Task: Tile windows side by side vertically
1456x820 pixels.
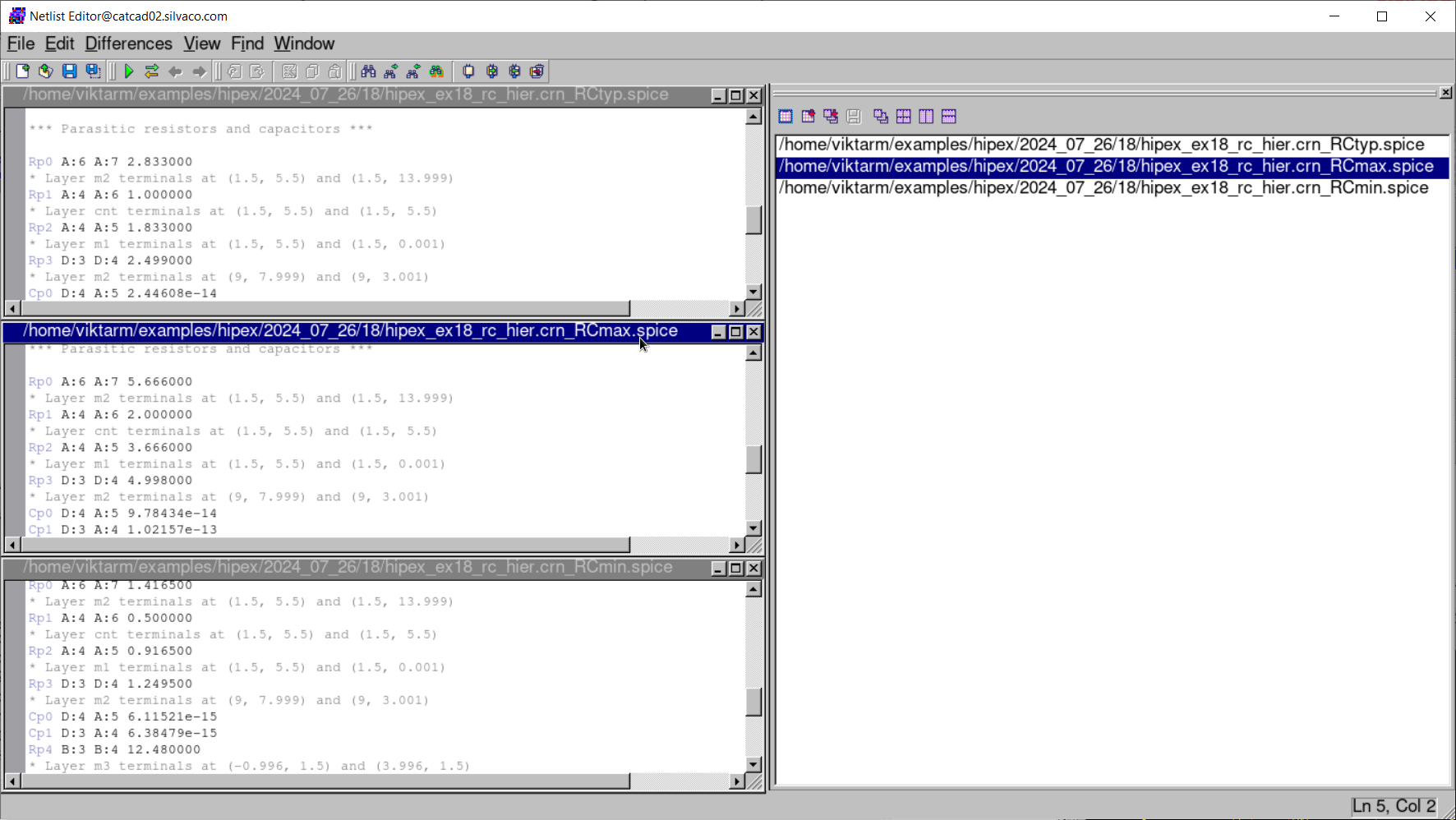Action: [x=926, y=117]
